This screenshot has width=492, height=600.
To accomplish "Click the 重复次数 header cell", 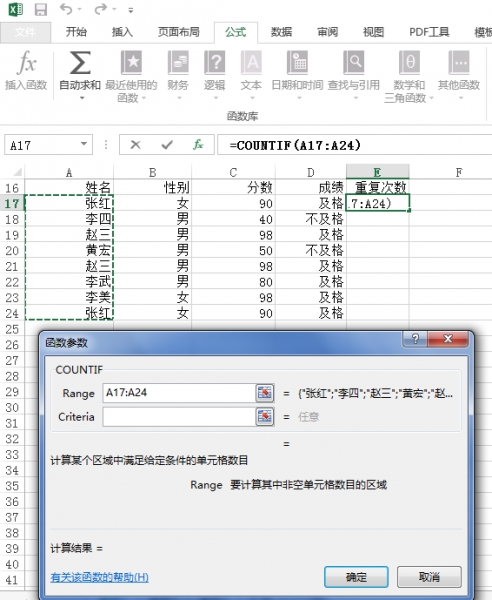I will pyautogui.click(x=378, y=188).
